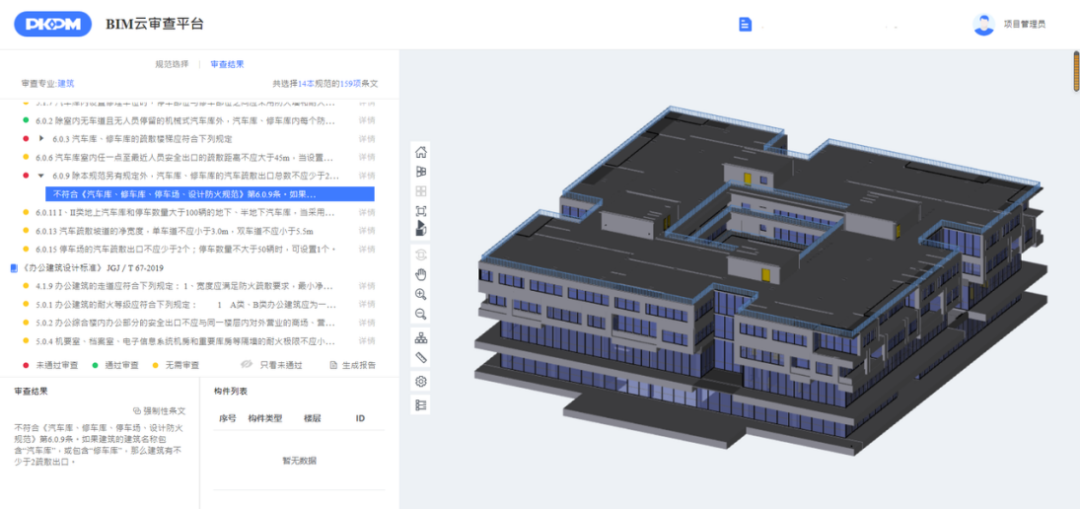Click 详情 link for clause 6.0.6
This screenshot has height=509, width=1080.
pos(366,157)
